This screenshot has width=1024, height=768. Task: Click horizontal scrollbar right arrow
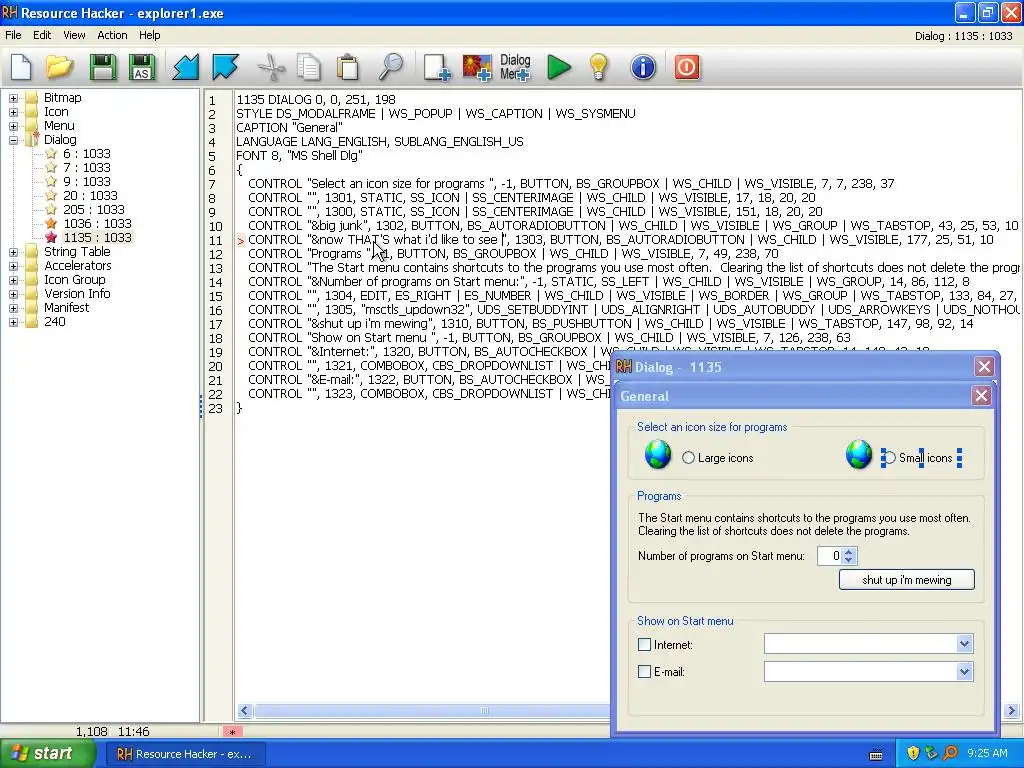1012,711
